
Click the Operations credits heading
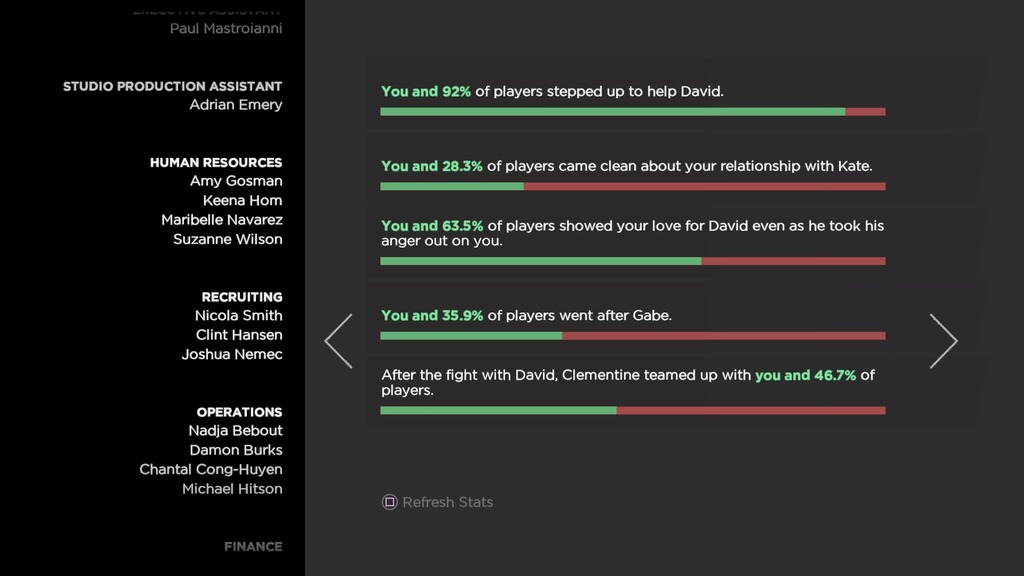coord(239,412)
